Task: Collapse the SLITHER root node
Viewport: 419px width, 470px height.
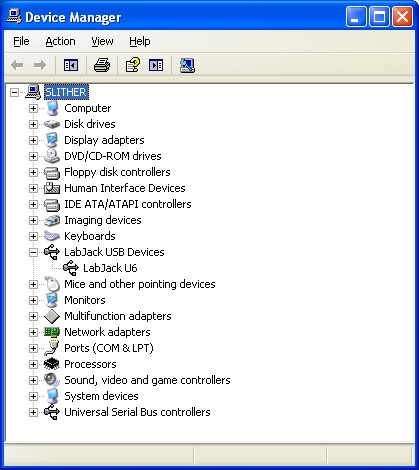Action: pos(14,92)
